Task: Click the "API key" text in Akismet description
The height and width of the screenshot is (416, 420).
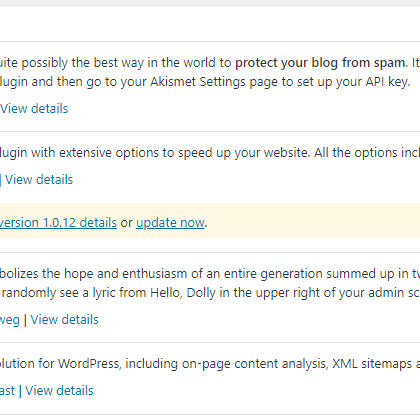Action: pyautogui.click(x=388, y=82)
